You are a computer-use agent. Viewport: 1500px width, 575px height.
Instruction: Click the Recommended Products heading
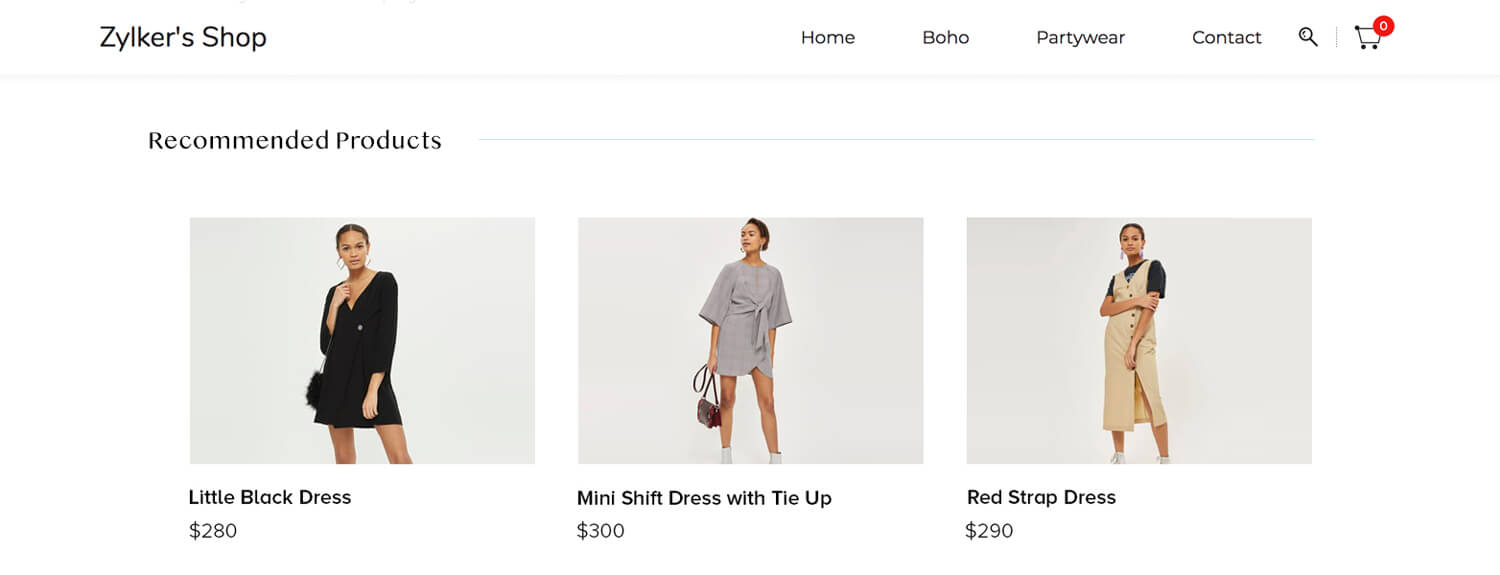click(x=295, y=141)
